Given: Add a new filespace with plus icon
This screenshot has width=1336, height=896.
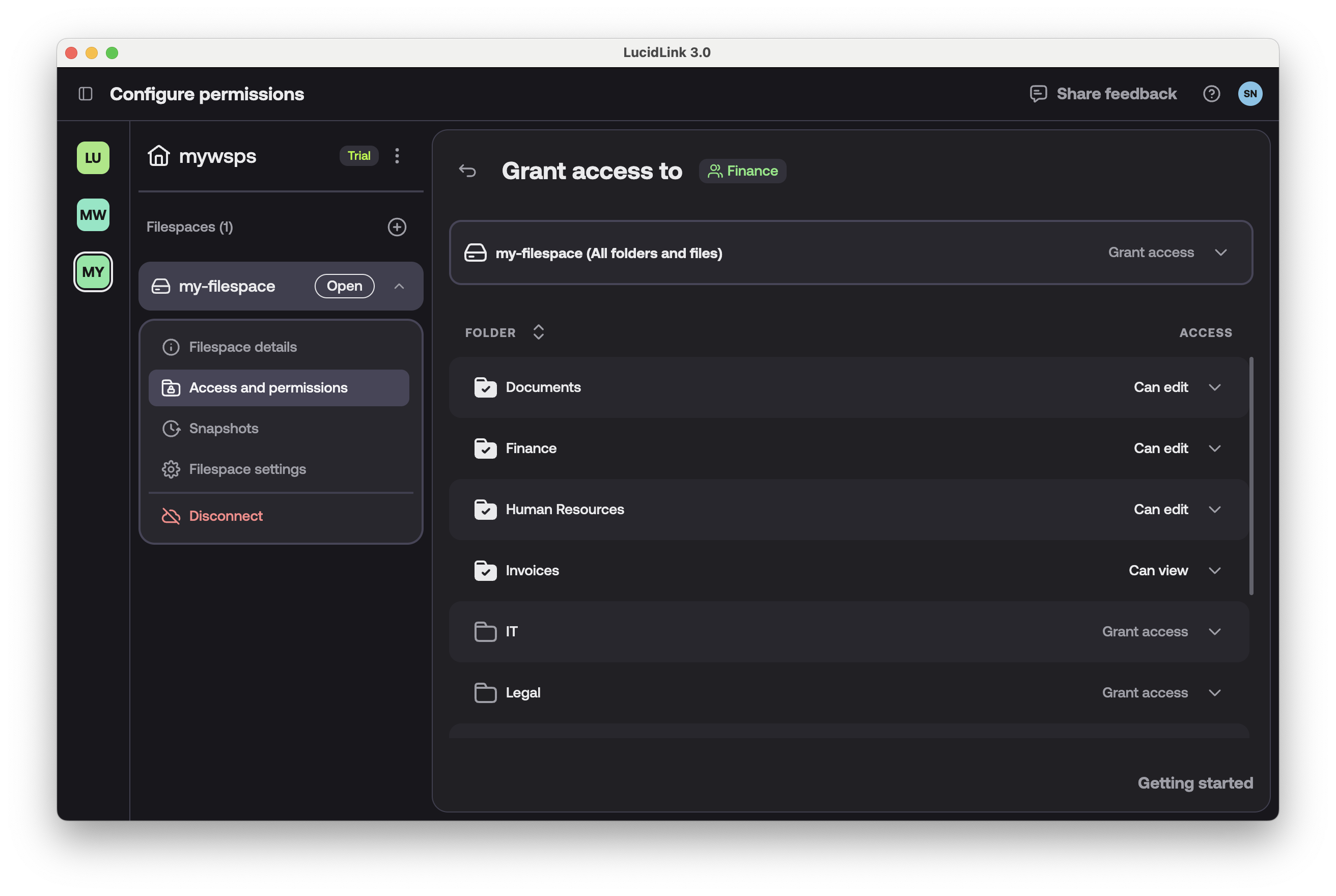Looking at the screenshot, I should click(397, 227).
